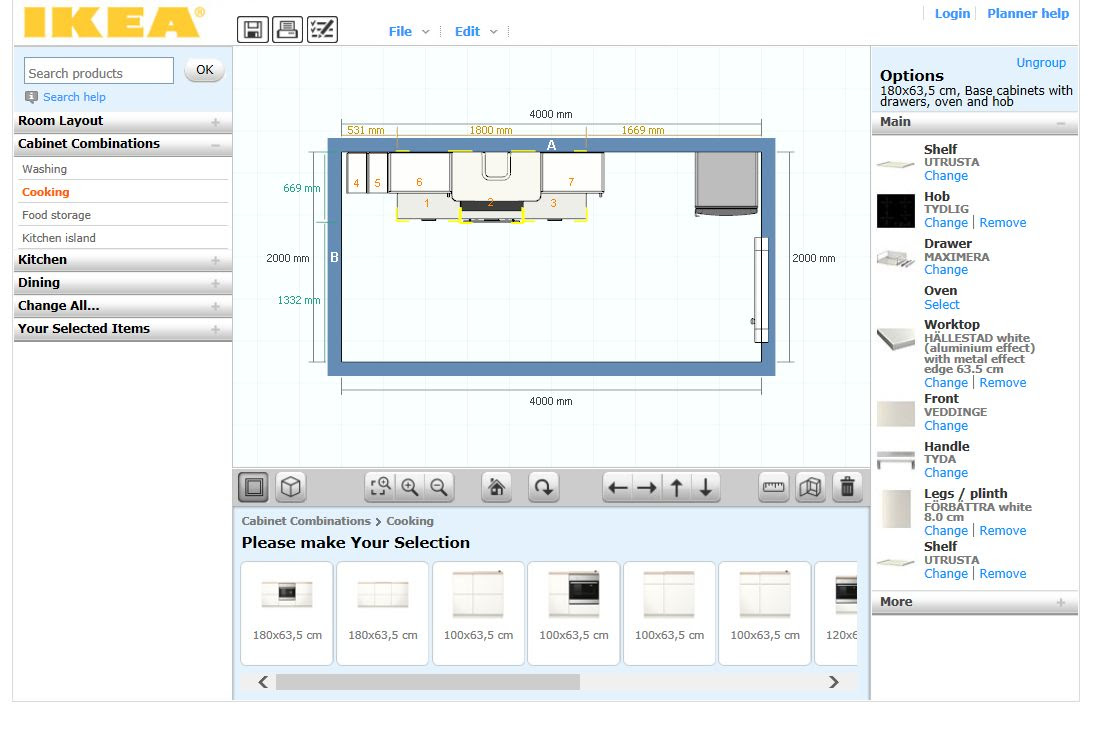This screenshot has height=742, width=1118.
Task: Click the Handle TYDA thumbnail
Action: click(896, 460)
